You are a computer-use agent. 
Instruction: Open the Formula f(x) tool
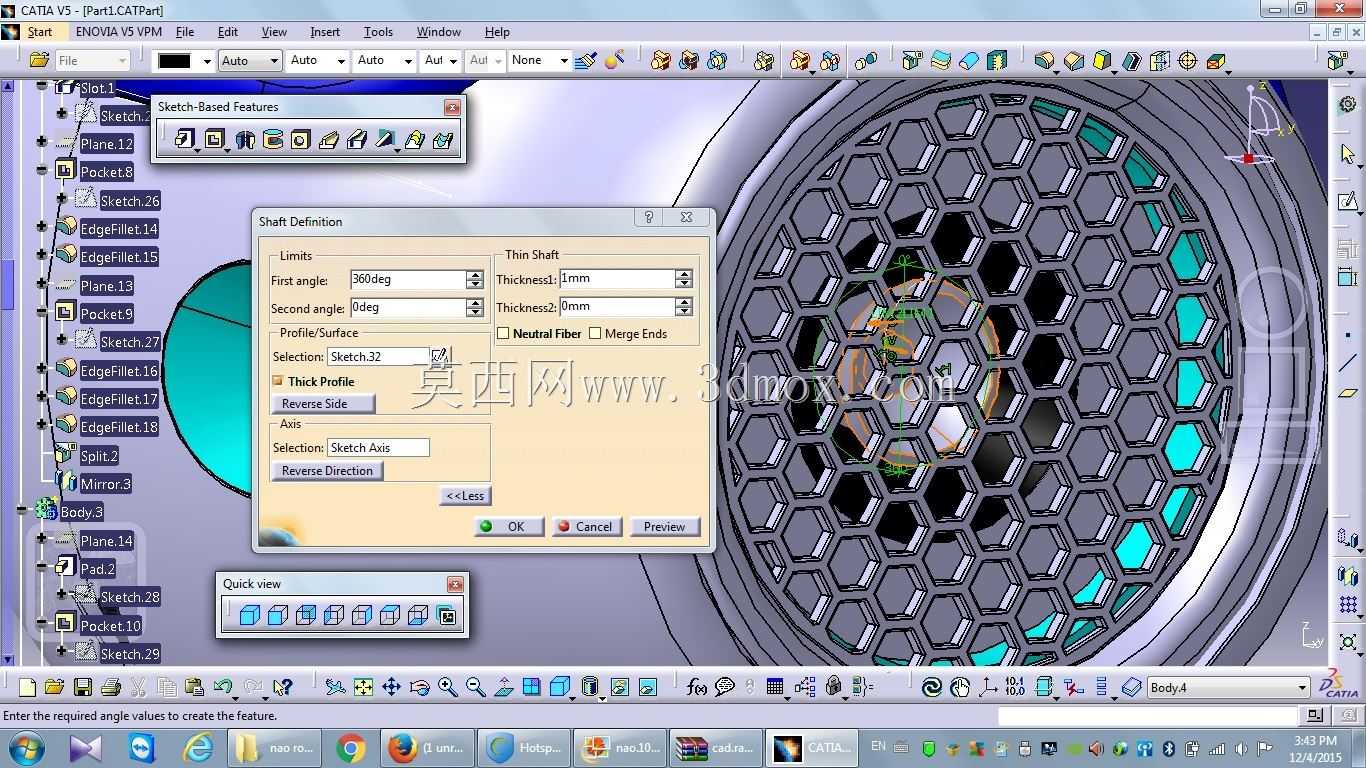point(697,687)
